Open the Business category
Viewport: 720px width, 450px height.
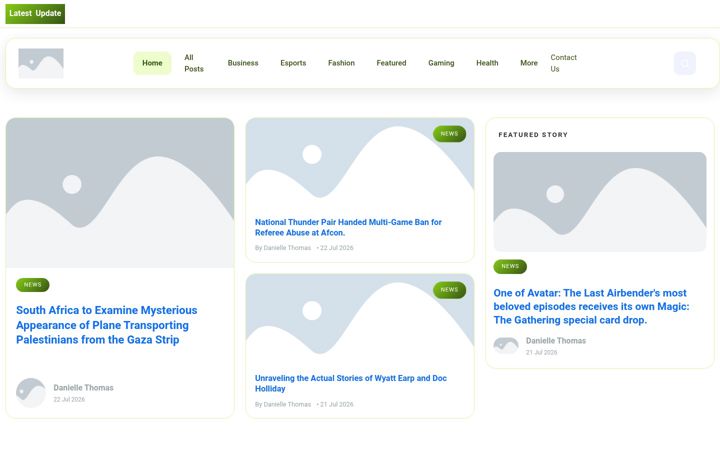(x=243, y=63)
